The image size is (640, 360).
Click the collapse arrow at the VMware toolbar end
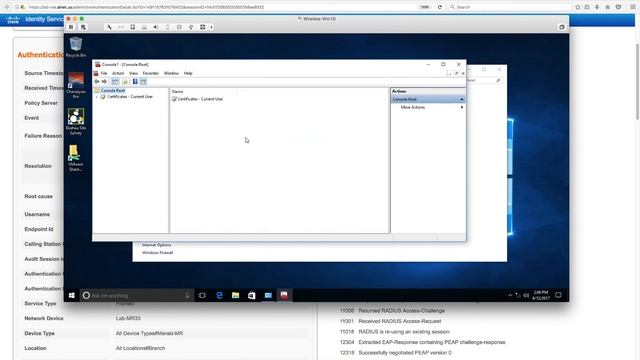click(211, 27)
